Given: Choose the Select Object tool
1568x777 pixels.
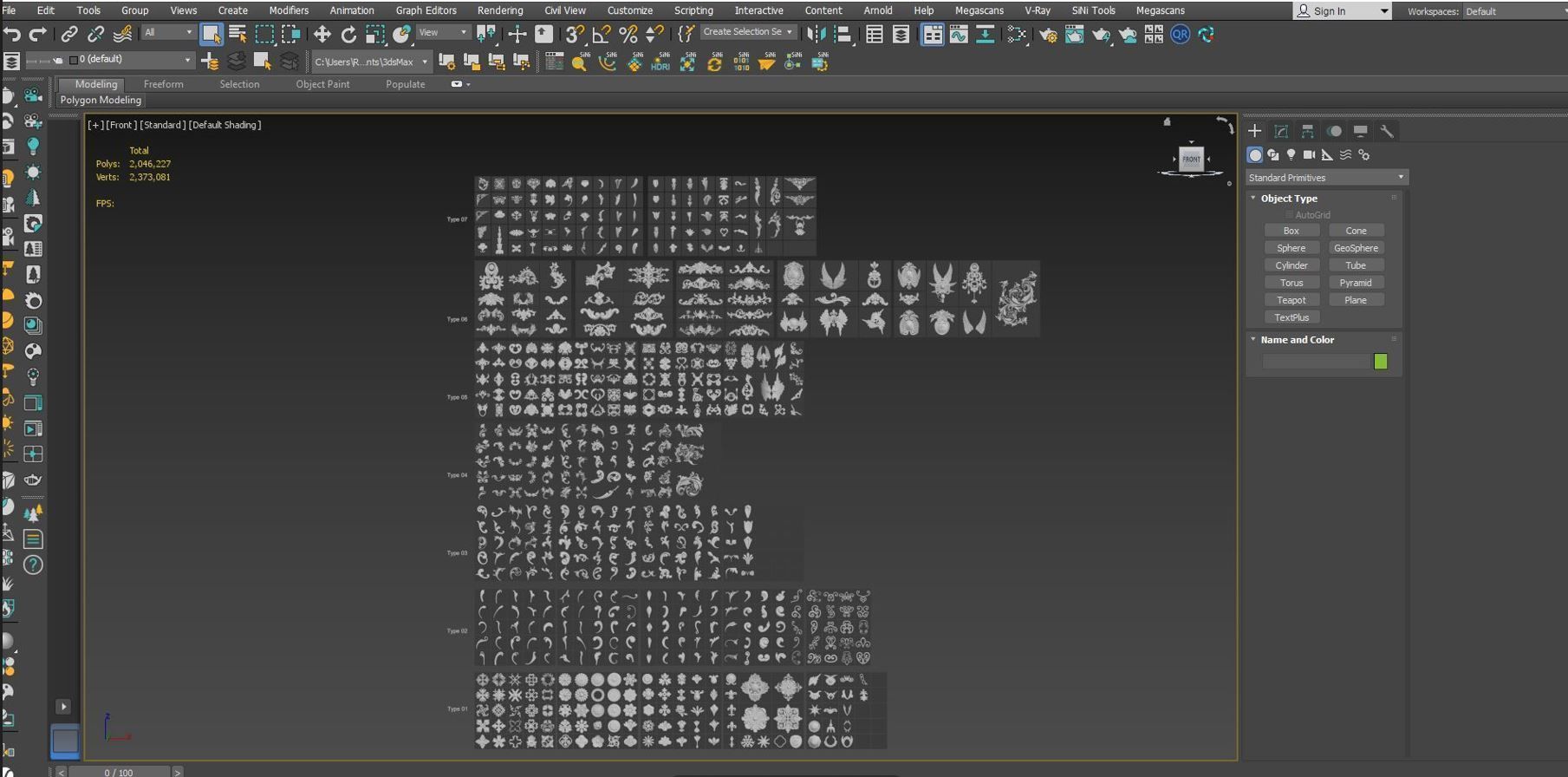Looking at the screenshot, I should [211, 34].
